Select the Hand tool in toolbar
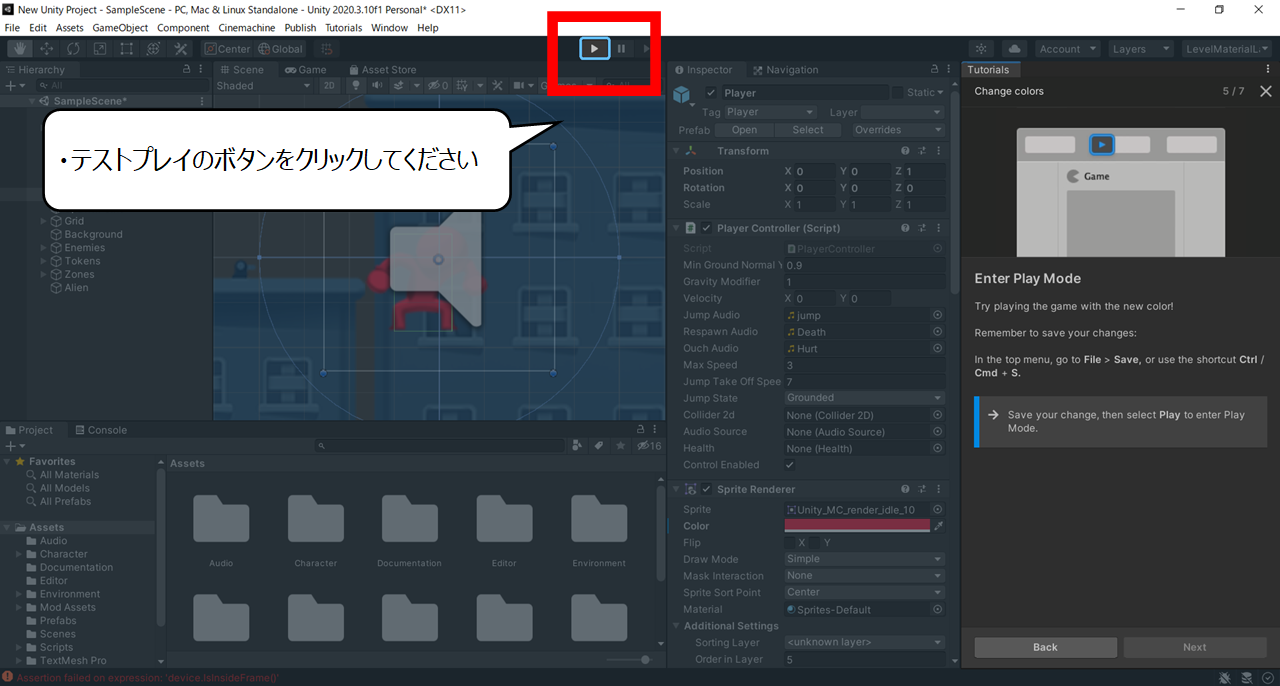 [19, 48]
